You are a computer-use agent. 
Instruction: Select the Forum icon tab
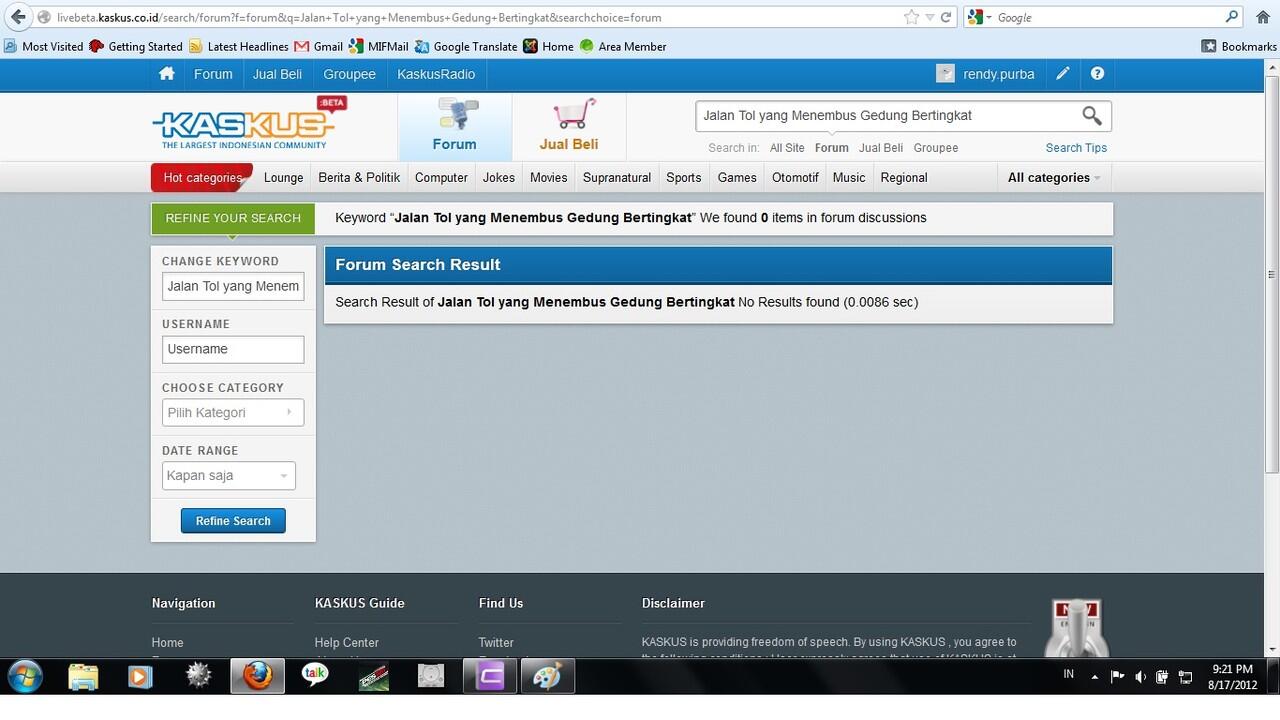(455, 126)
